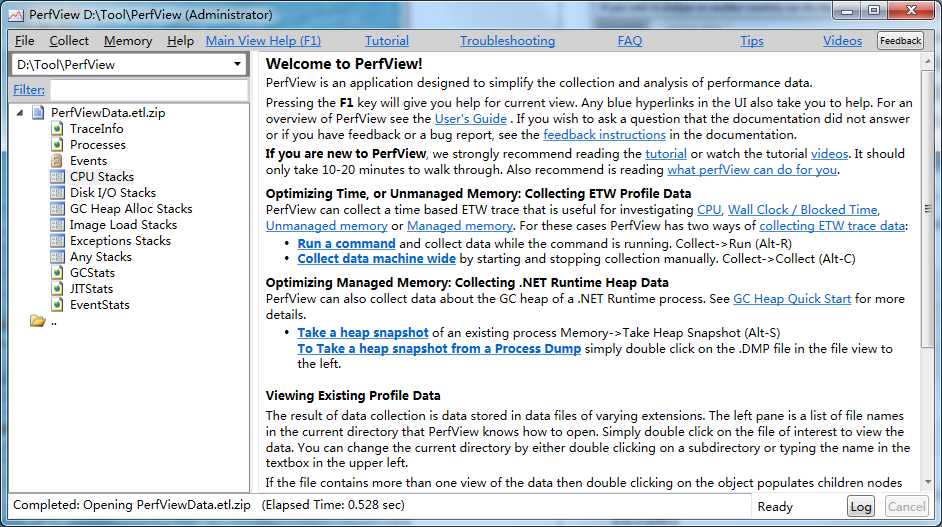Open Main View Help (F1) link
This screenshot has width=942, height=527.
[263, 40]
